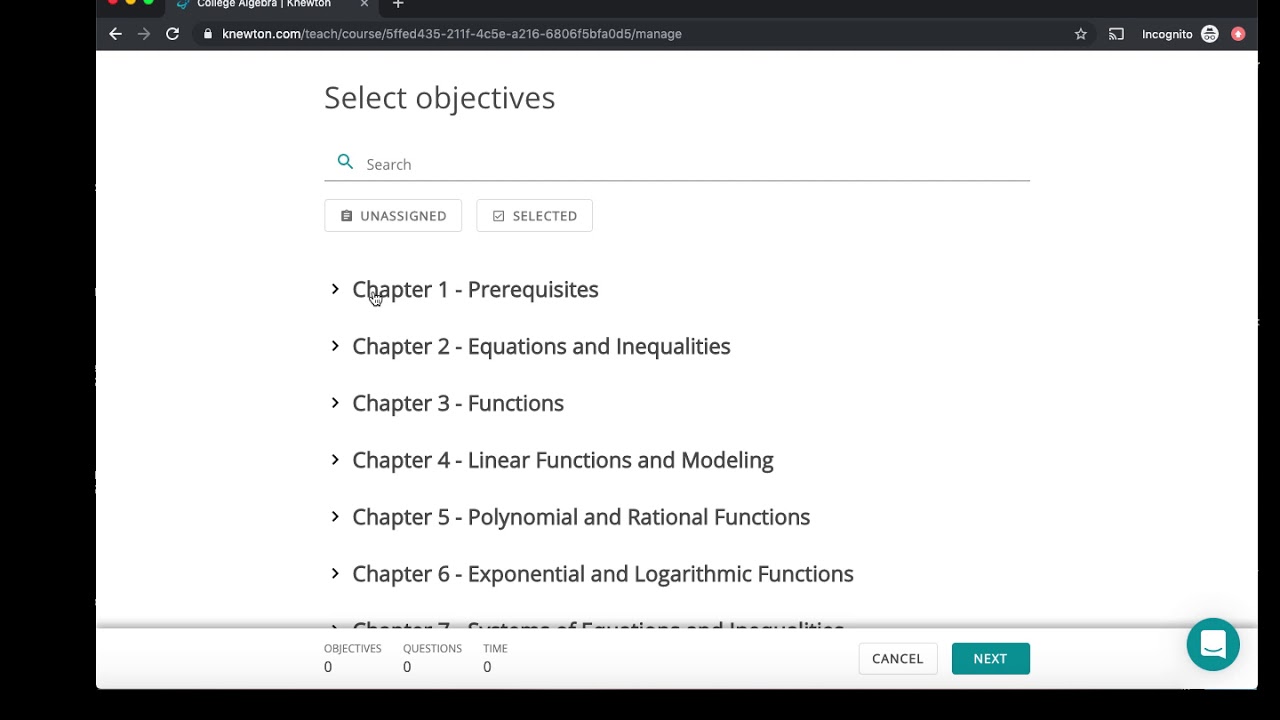Click Chapter 4 - Linear Functions and Modeling title
The image size is (1280, 720).
click(563, 460)
